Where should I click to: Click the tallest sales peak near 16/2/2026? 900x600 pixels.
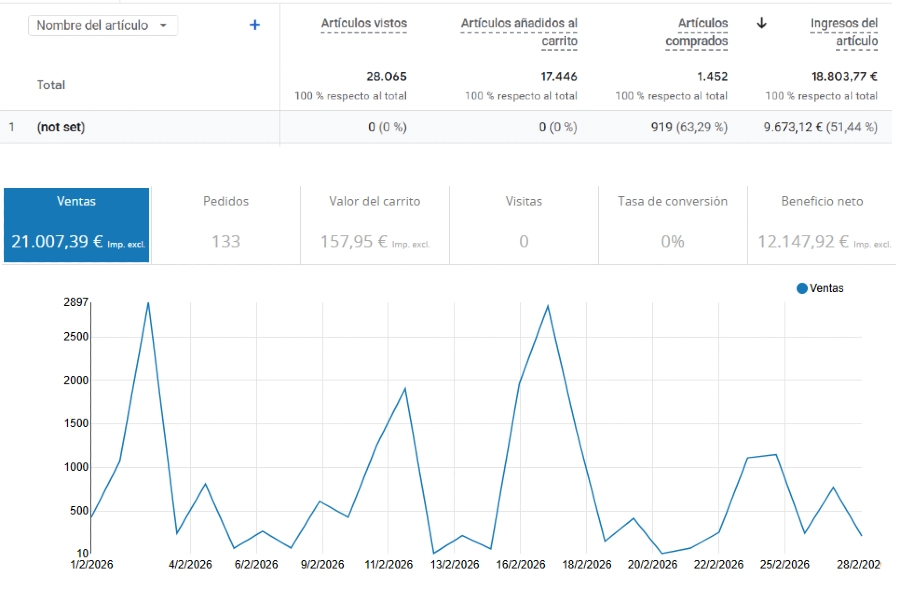pyautogui.click(x=546, y=307)
